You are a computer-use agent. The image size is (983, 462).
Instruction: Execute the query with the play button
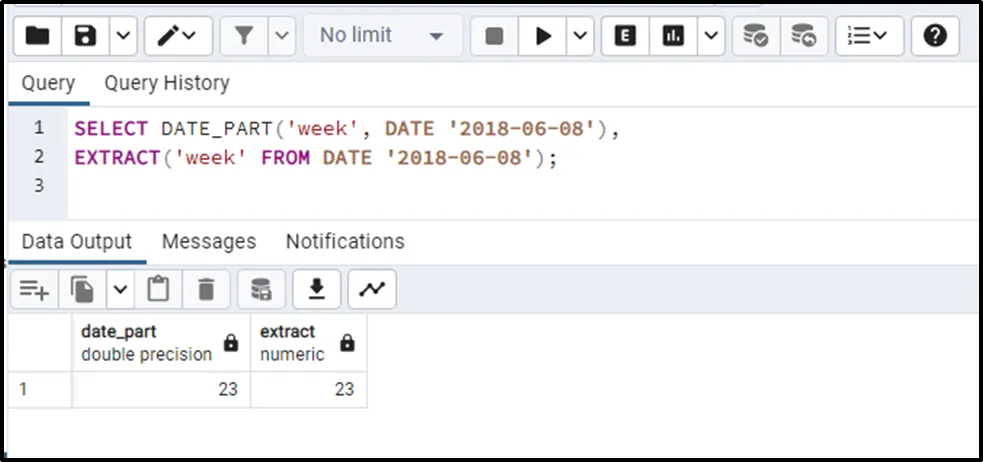[544, 36]
